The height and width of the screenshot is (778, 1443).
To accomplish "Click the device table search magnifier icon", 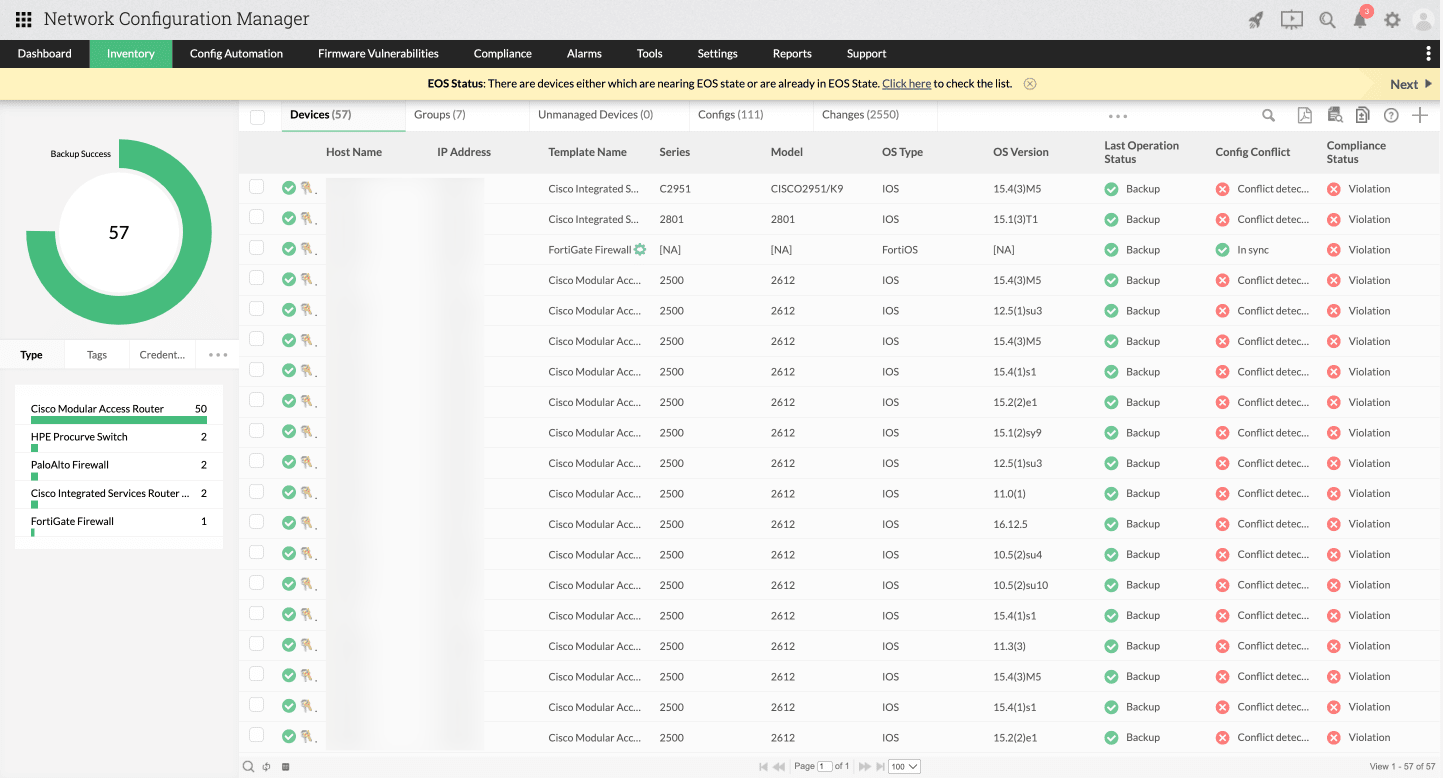I will click(x=1268, y=116).
